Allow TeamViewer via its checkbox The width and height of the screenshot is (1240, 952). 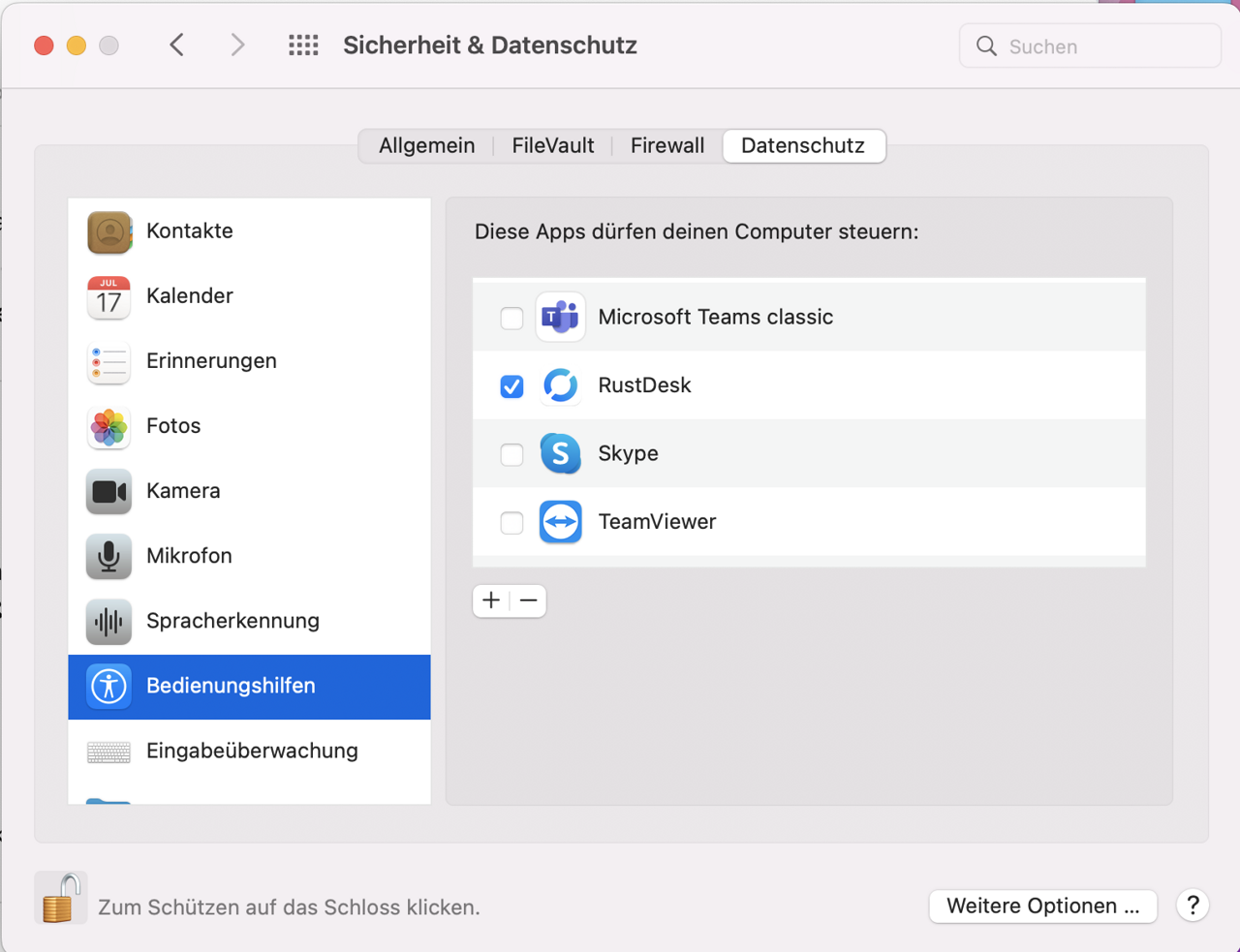(511, 523)
